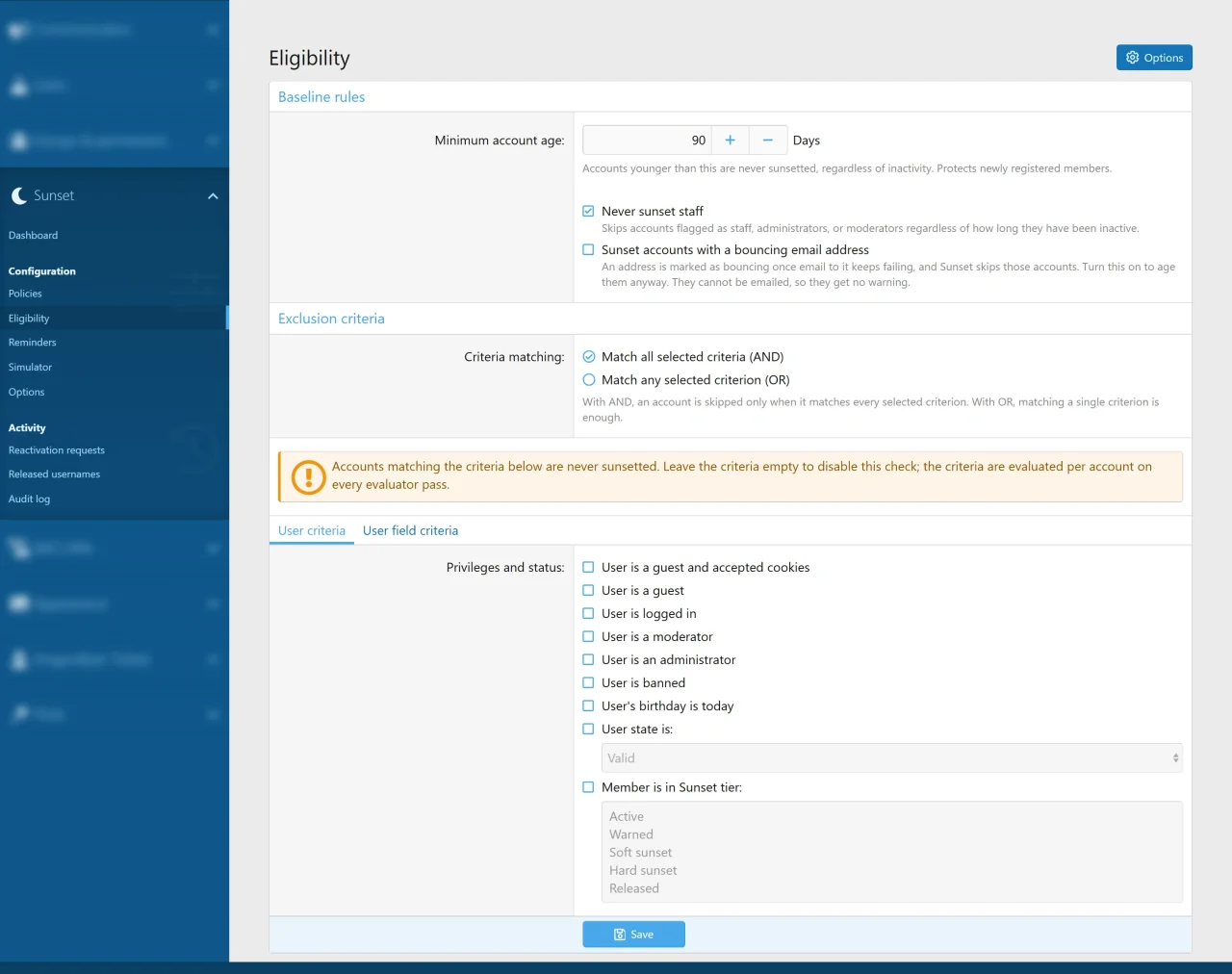
Task: Focus the Minimum account age field
Action: [647, 141]
